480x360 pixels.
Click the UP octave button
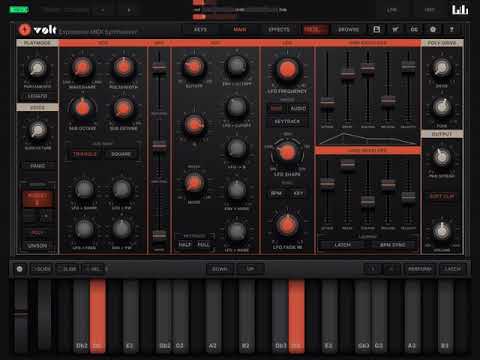coord(250,269)
